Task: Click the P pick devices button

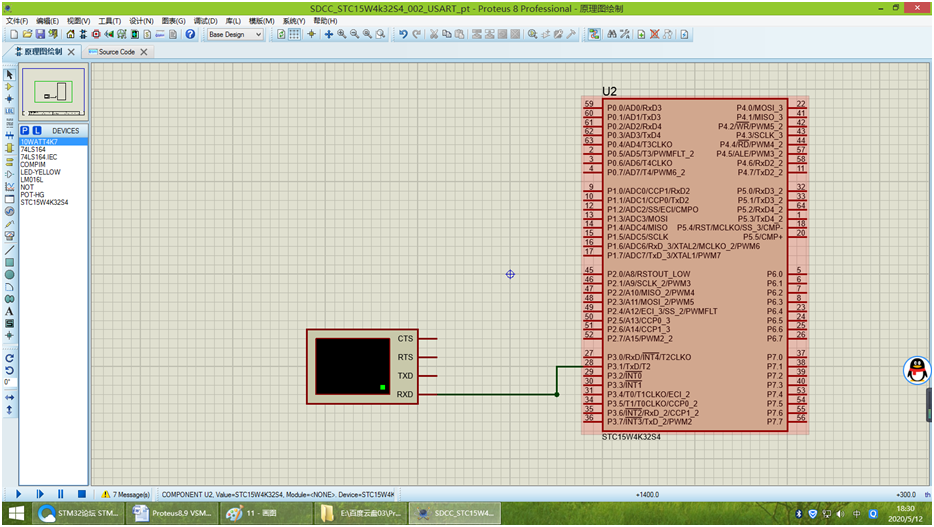Action: pos(25,130)
